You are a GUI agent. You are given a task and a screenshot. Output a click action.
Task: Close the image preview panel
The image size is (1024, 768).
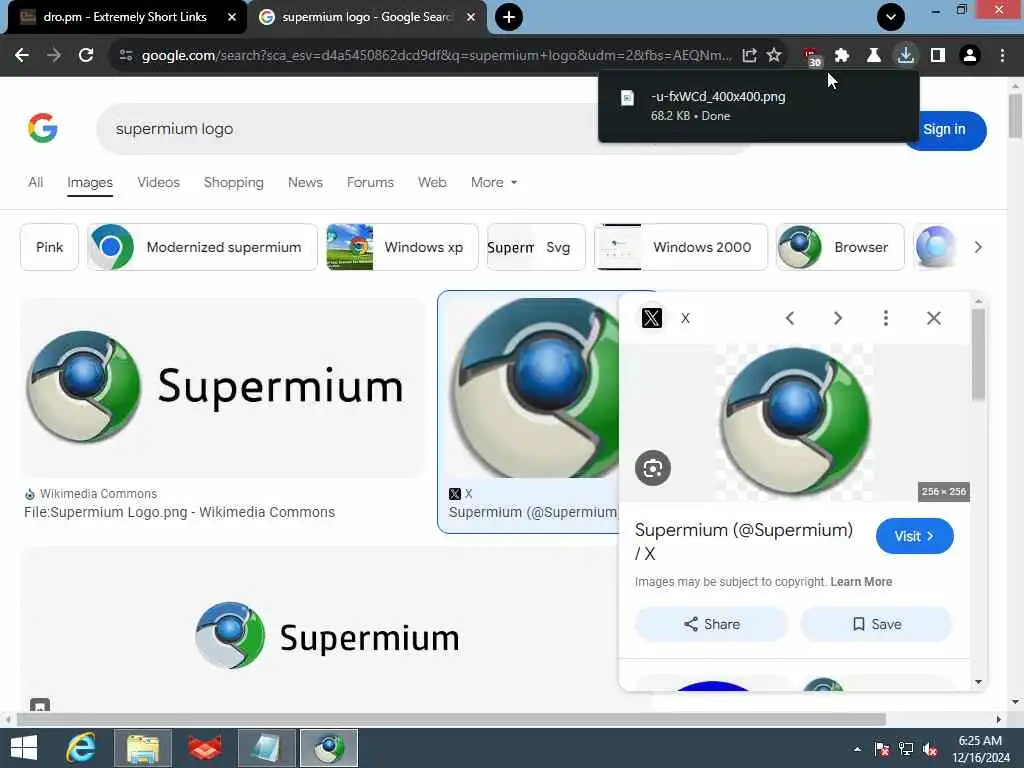point(934,318)
